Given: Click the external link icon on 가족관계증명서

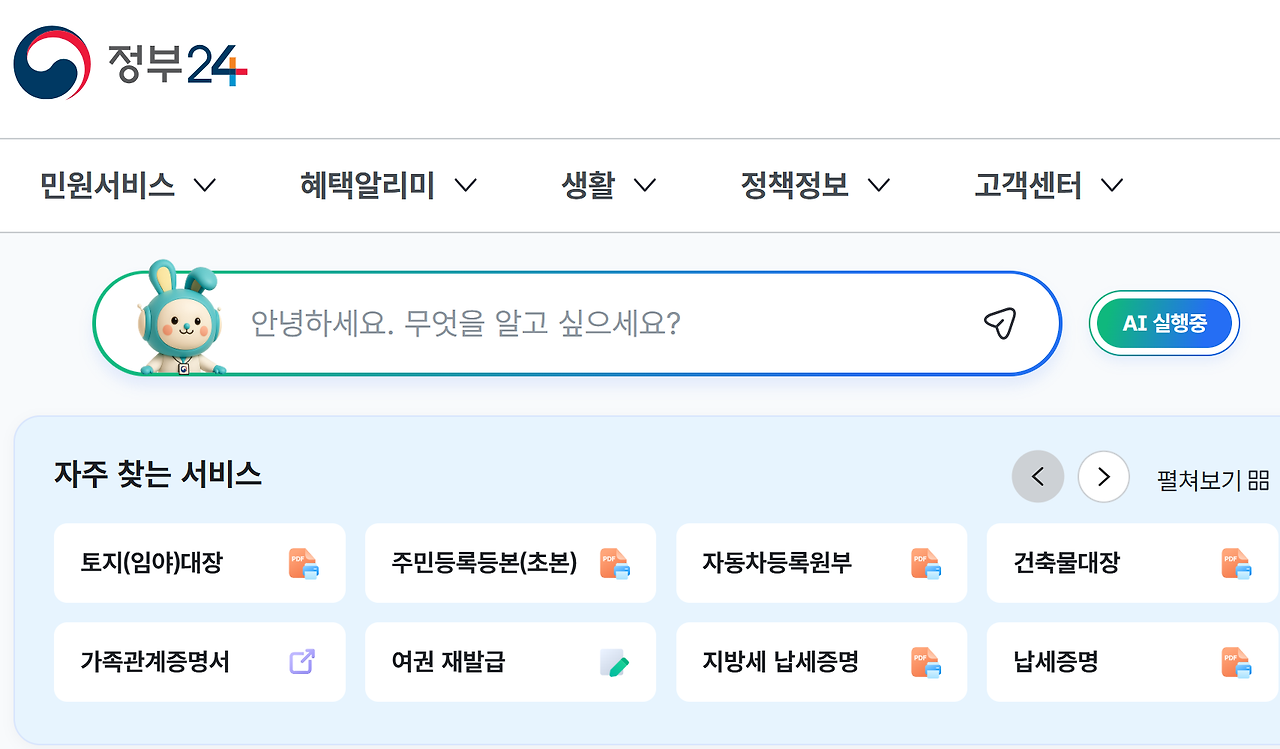Looking at the screenshot, I should 302,662.
